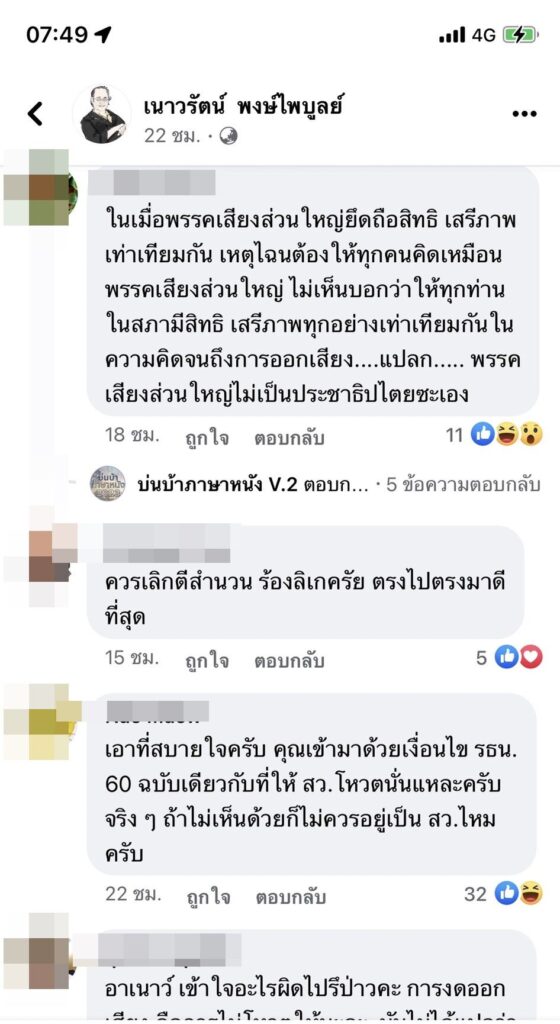View the 11 reactions on first comment
The width and height of the screenshot is (560, 1024).
coord(495,435)
